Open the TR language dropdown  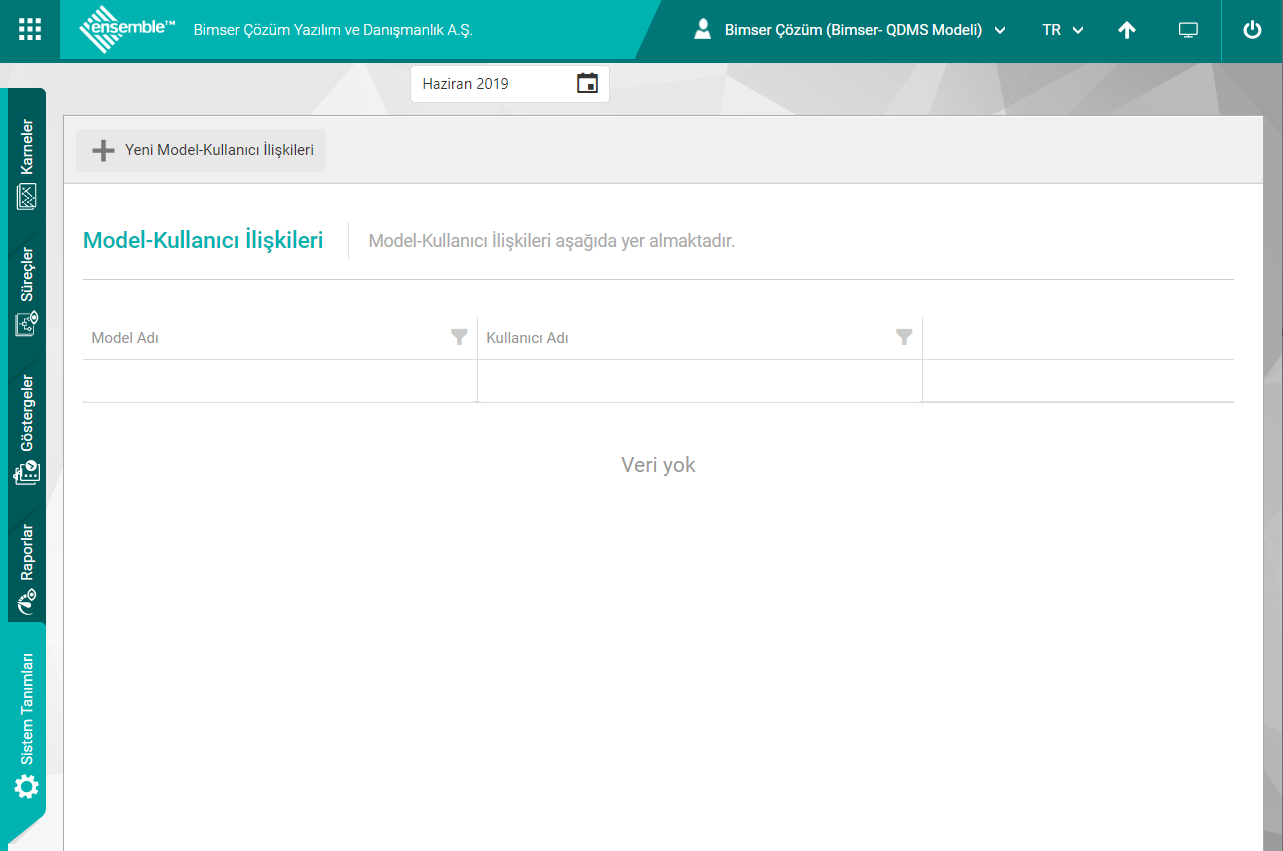click(1063, 30)
